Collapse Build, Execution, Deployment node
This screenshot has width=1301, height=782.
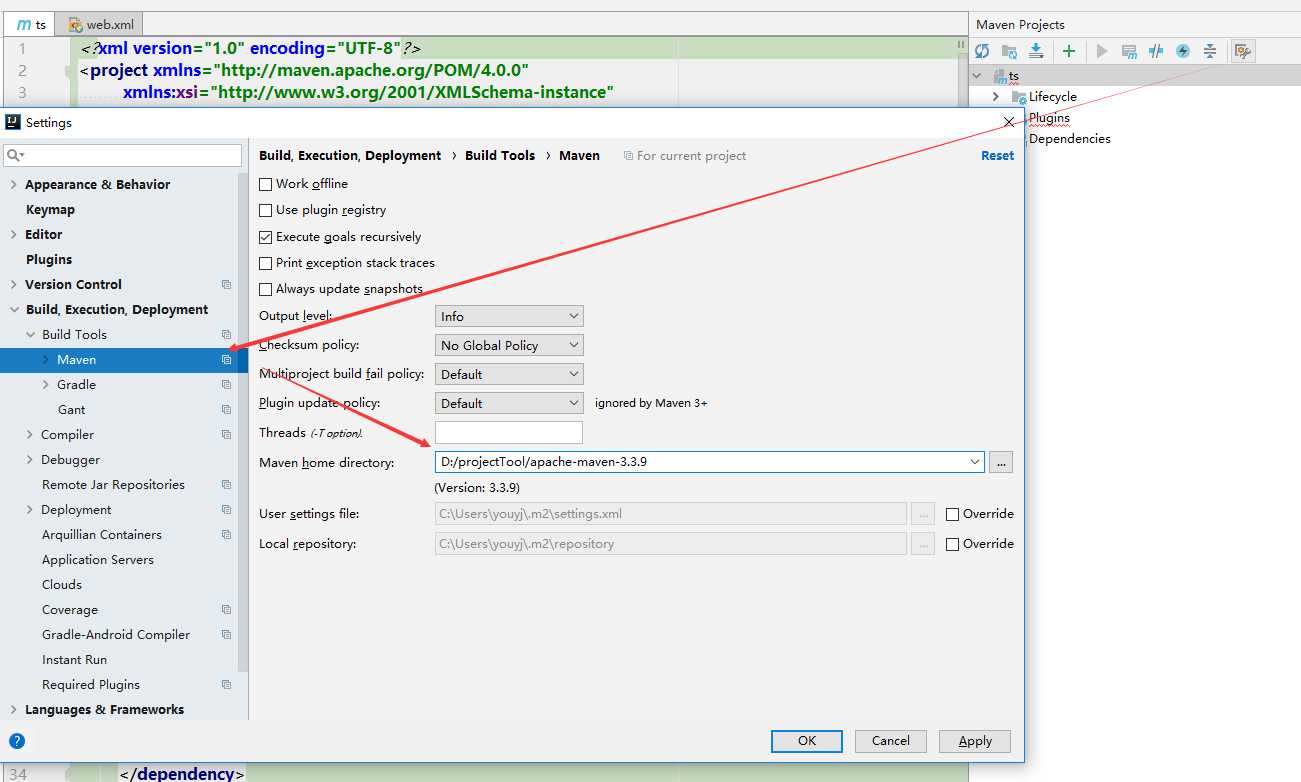click(x=13, y=310)
